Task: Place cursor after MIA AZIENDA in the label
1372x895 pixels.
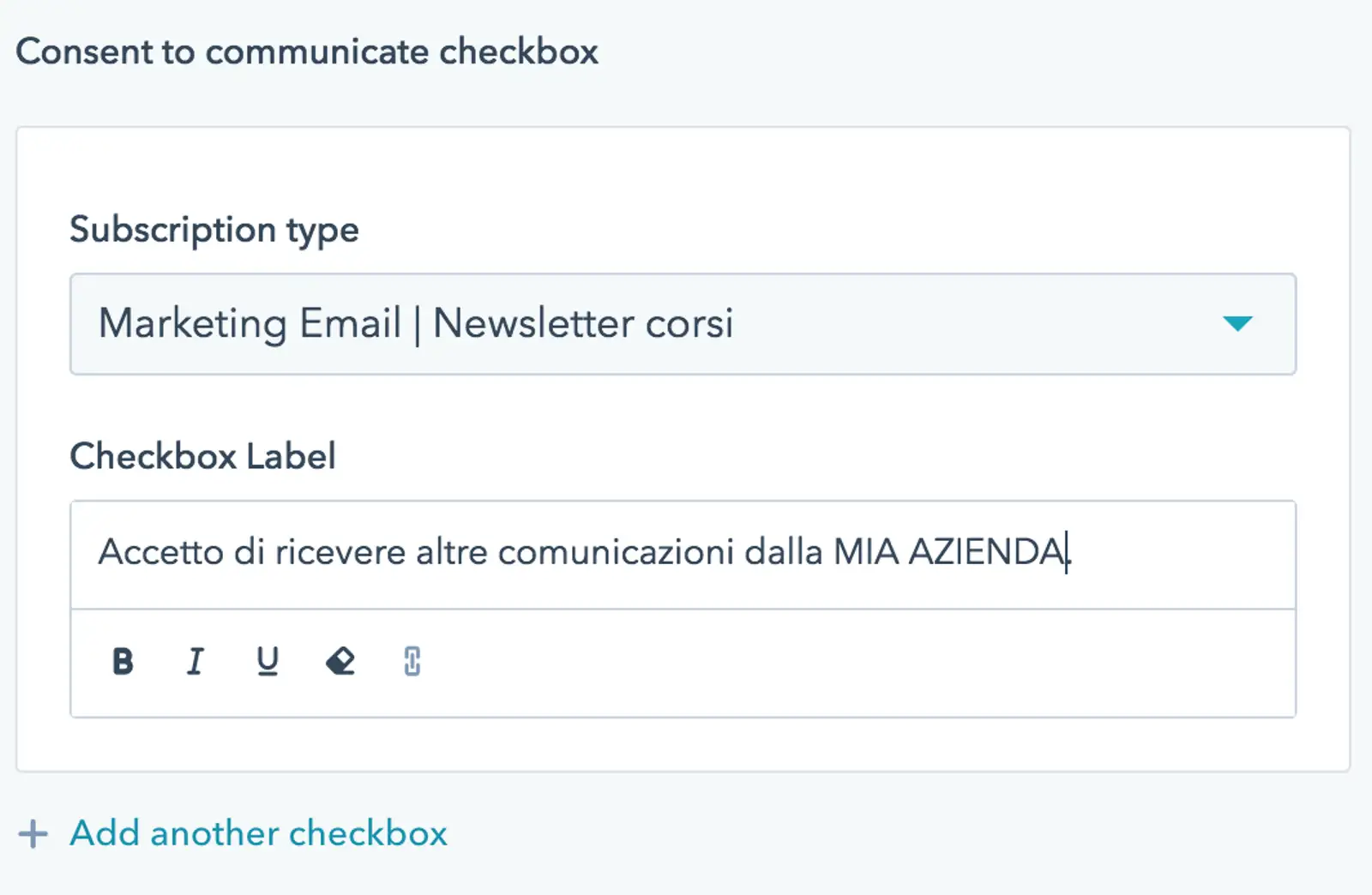Action: pos(1070,553)
